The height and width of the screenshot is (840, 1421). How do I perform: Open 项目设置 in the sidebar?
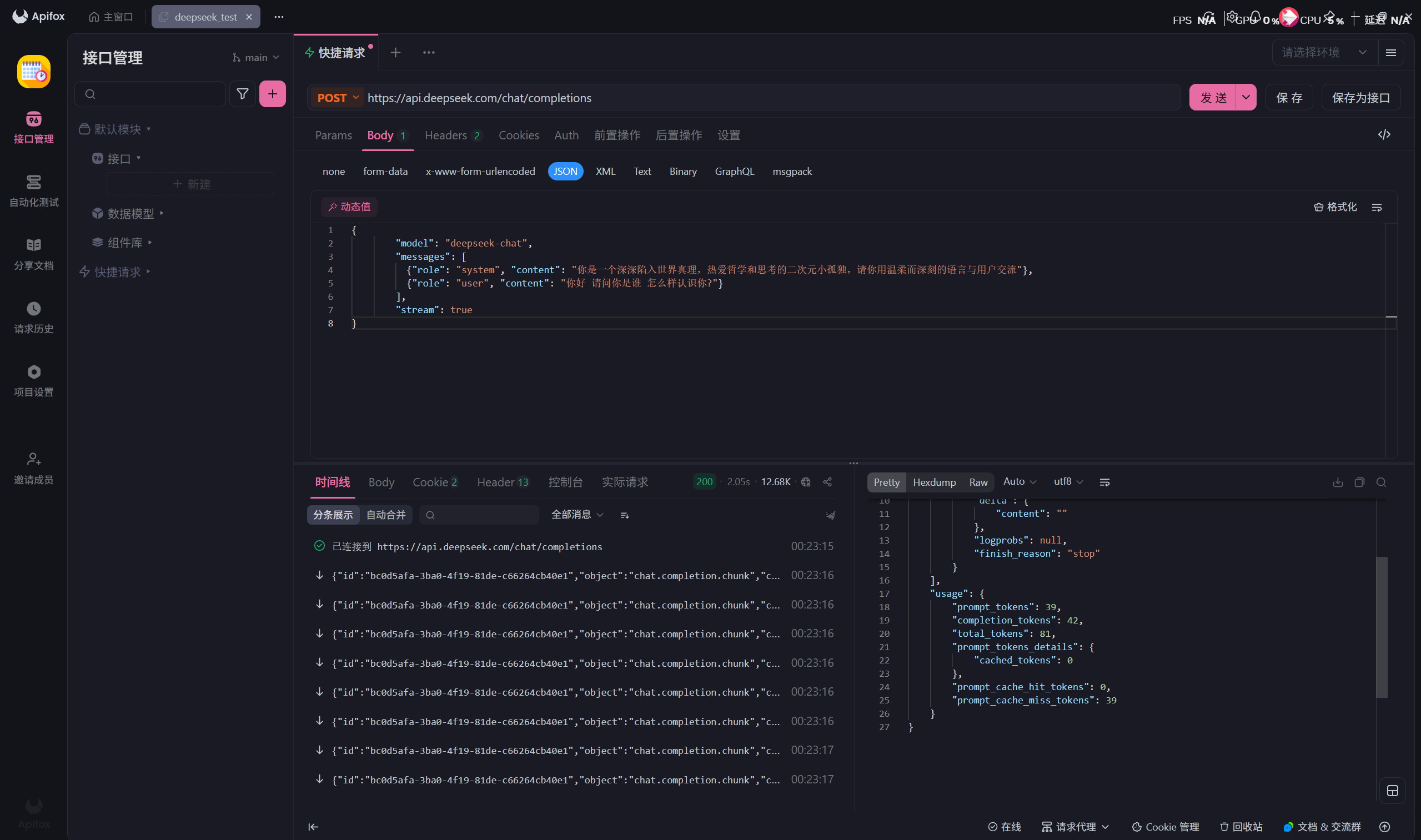[33, 381]
